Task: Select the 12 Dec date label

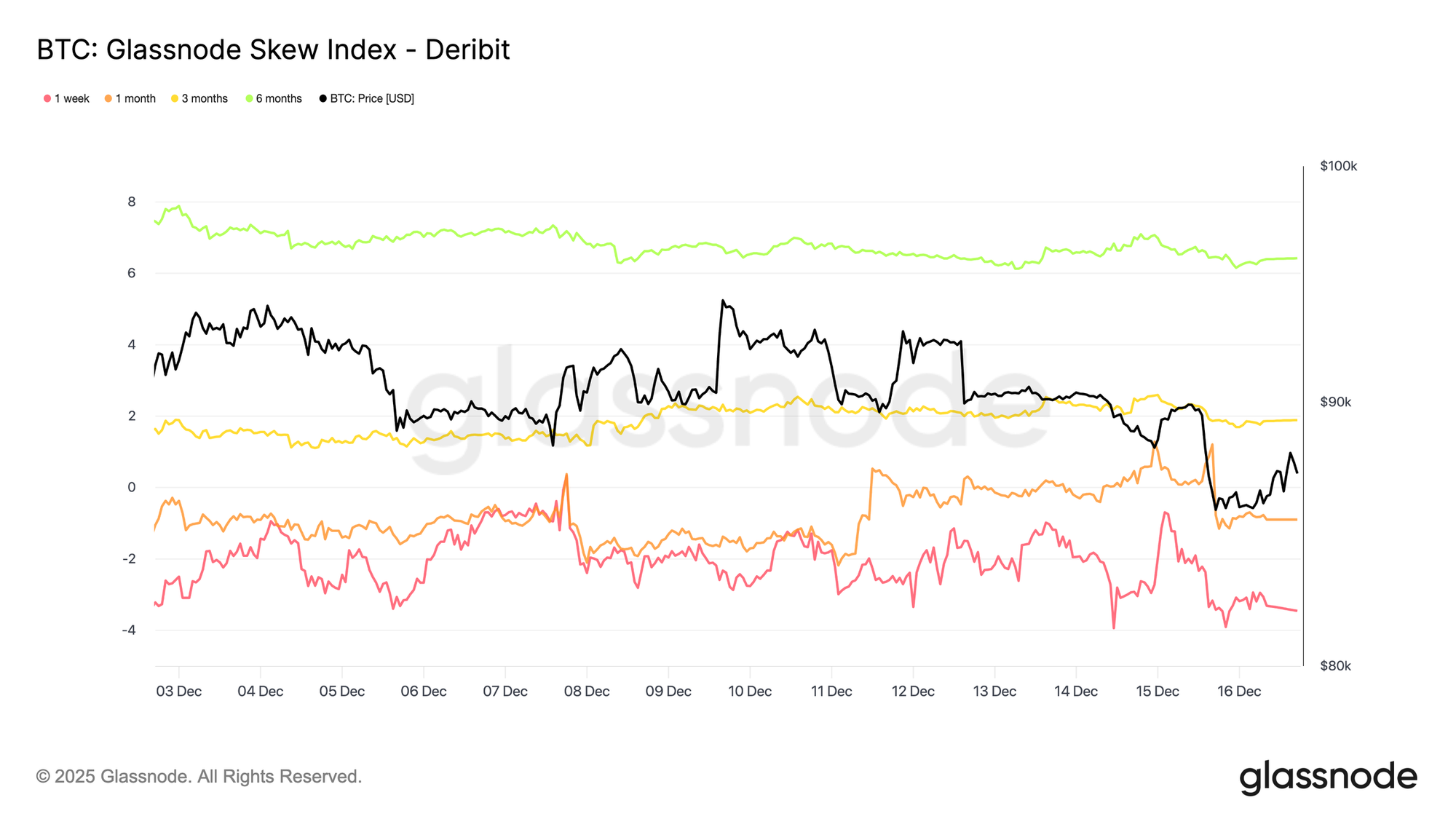Action: click(913, 692)
